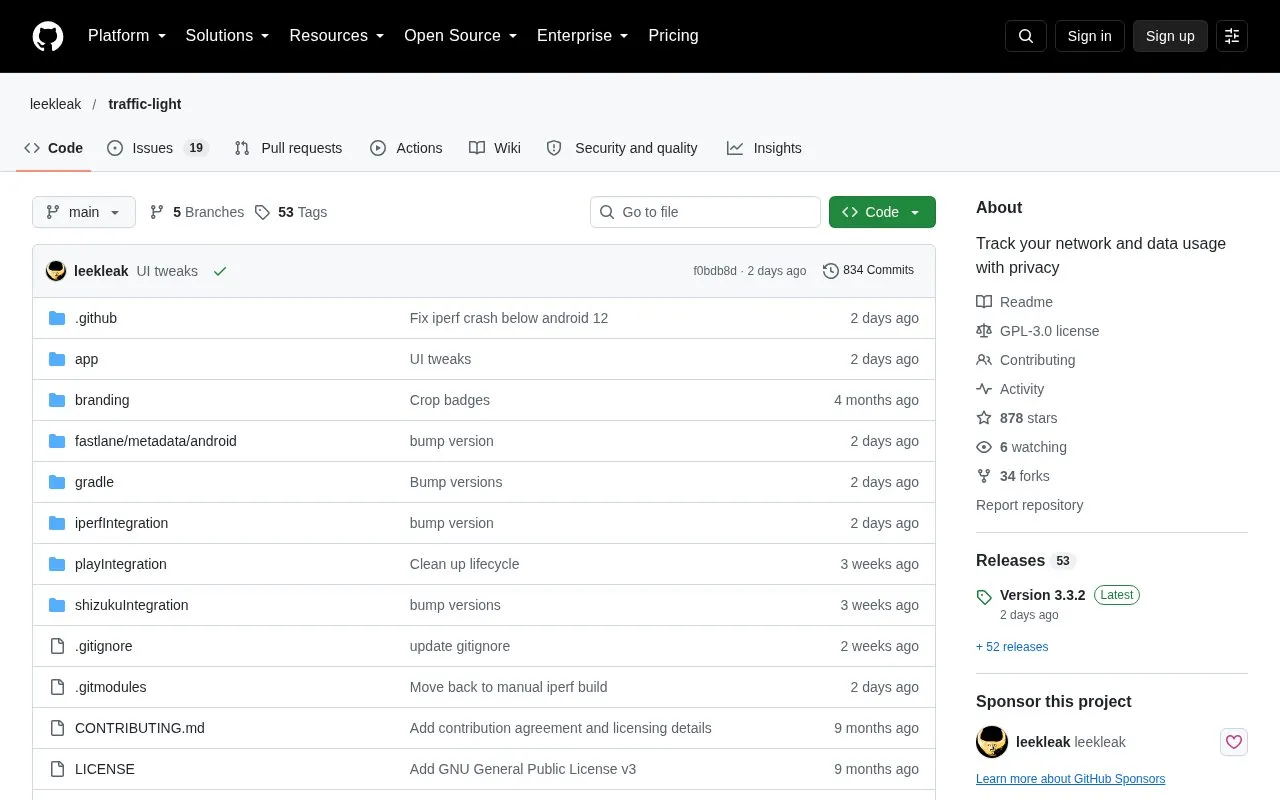Click leekleak's avatar in commit bar
This screenshot has width=1280, height=800.
pos(56,271)
